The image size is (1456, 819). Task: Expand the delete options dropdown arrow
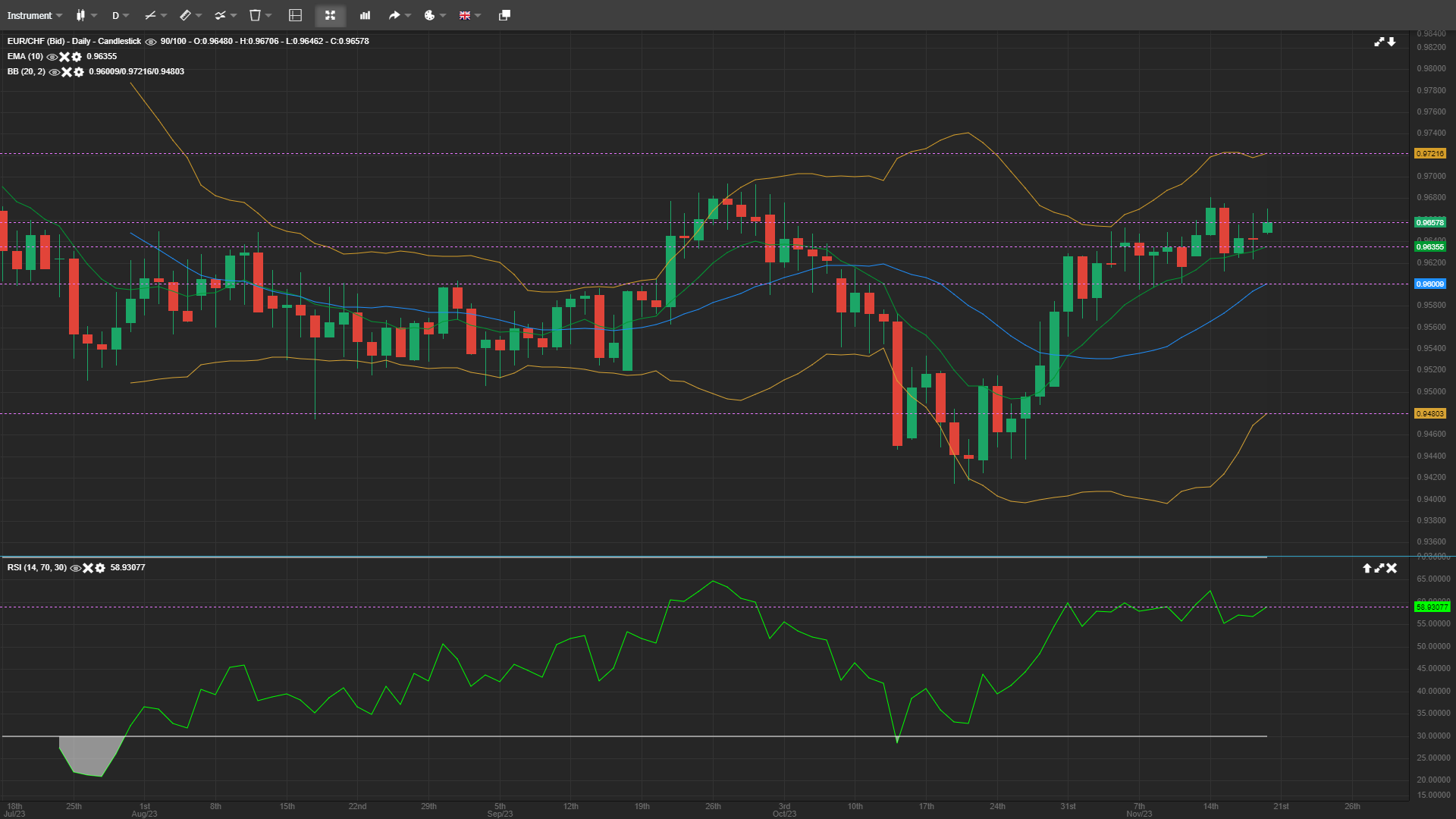[268, 15]
